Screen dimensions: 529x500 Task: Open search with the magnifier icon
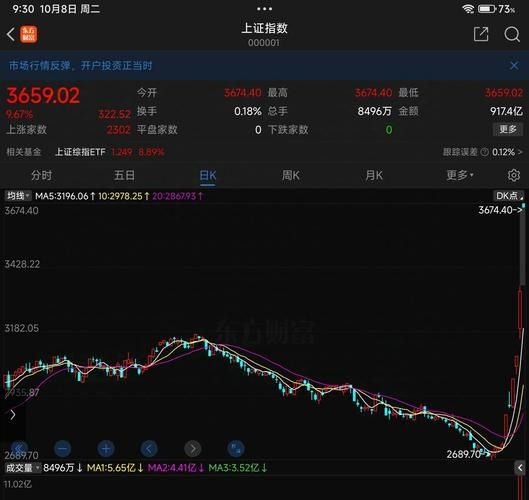[512, 34]
